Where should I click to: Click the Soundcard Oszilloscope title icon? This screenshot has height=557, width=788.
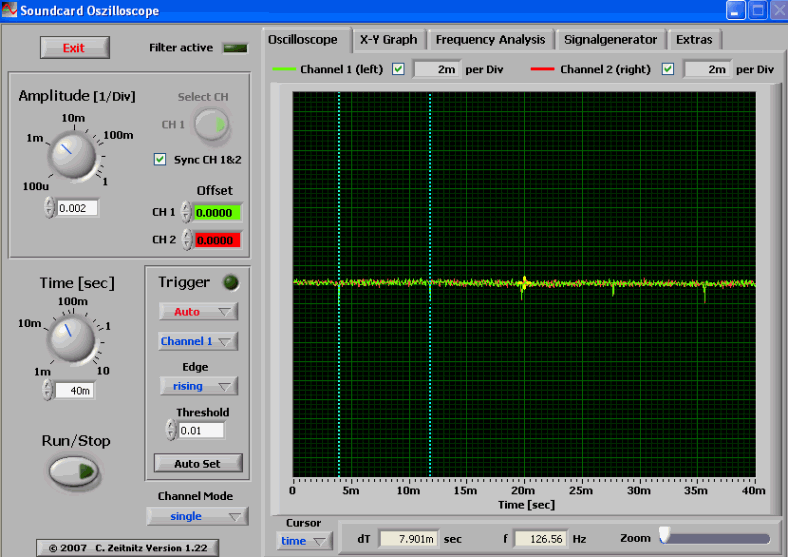(x=9, y=10)
